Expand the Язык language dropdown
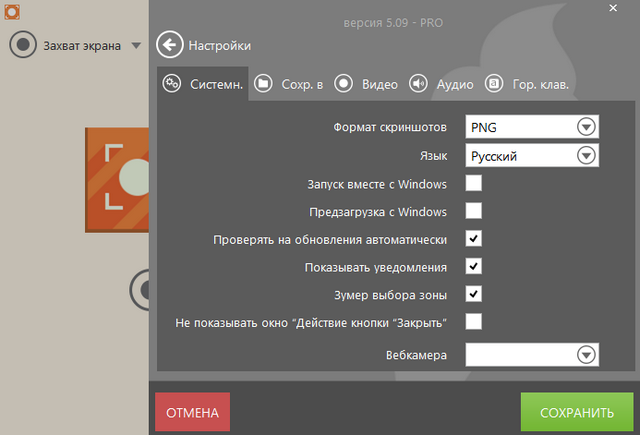Screen dimensions: 640x435 click(x=586, y=155)
